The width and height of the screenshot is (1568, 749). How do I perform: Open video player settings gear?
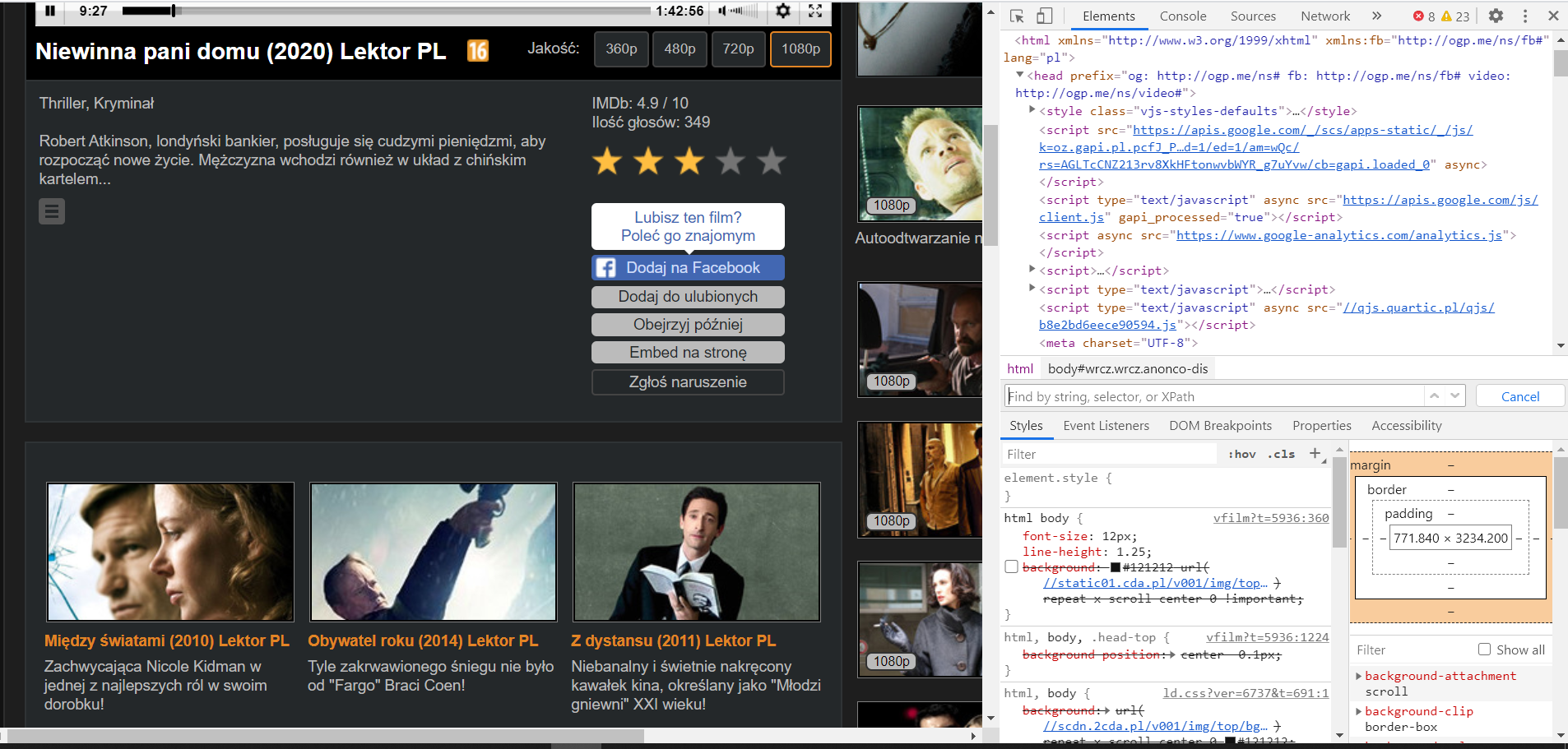coord(783,11)
